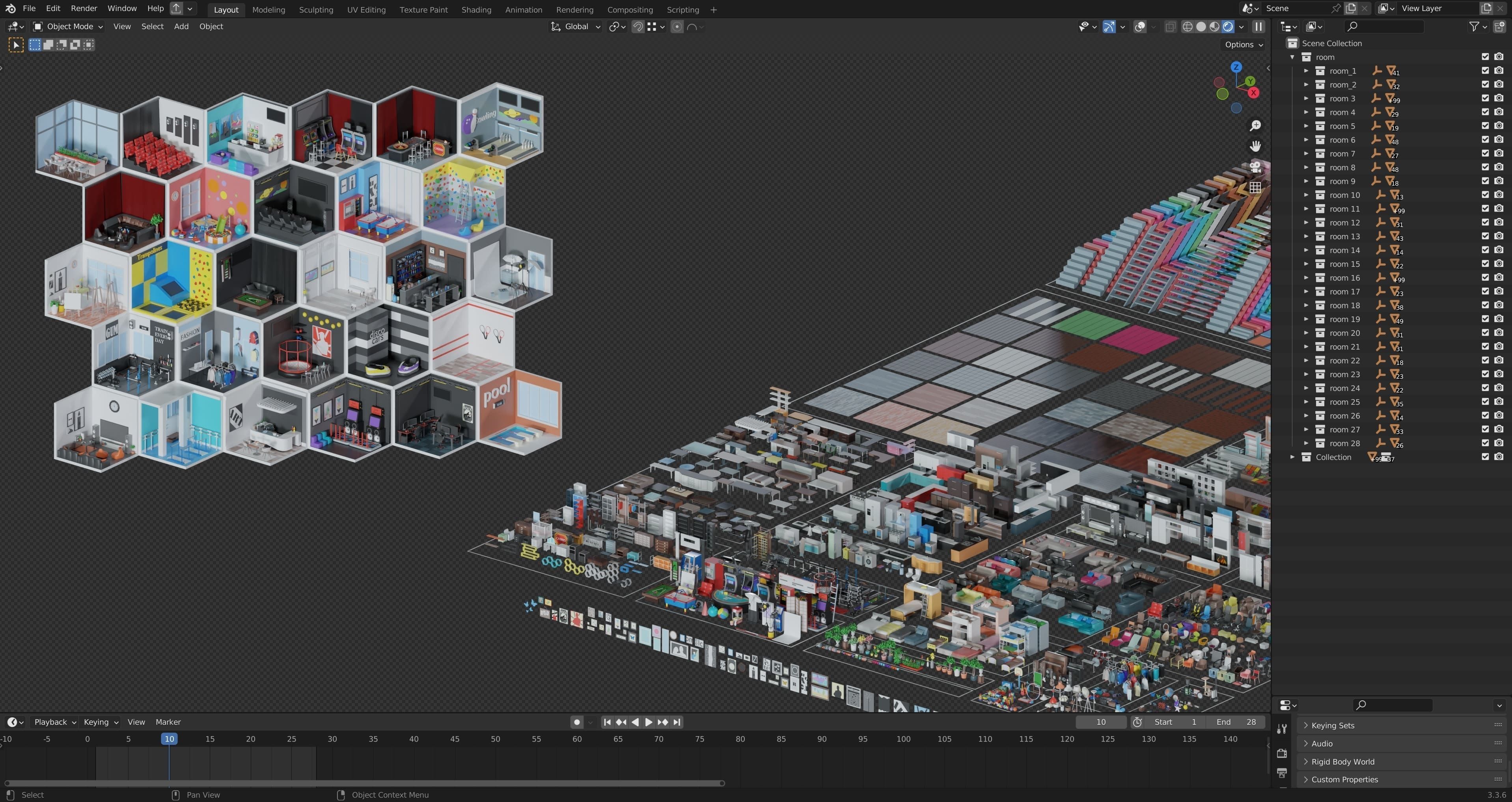Toggle auto keying record button
This screenshot has width=1512, height=802.
[x=577, y=722]
